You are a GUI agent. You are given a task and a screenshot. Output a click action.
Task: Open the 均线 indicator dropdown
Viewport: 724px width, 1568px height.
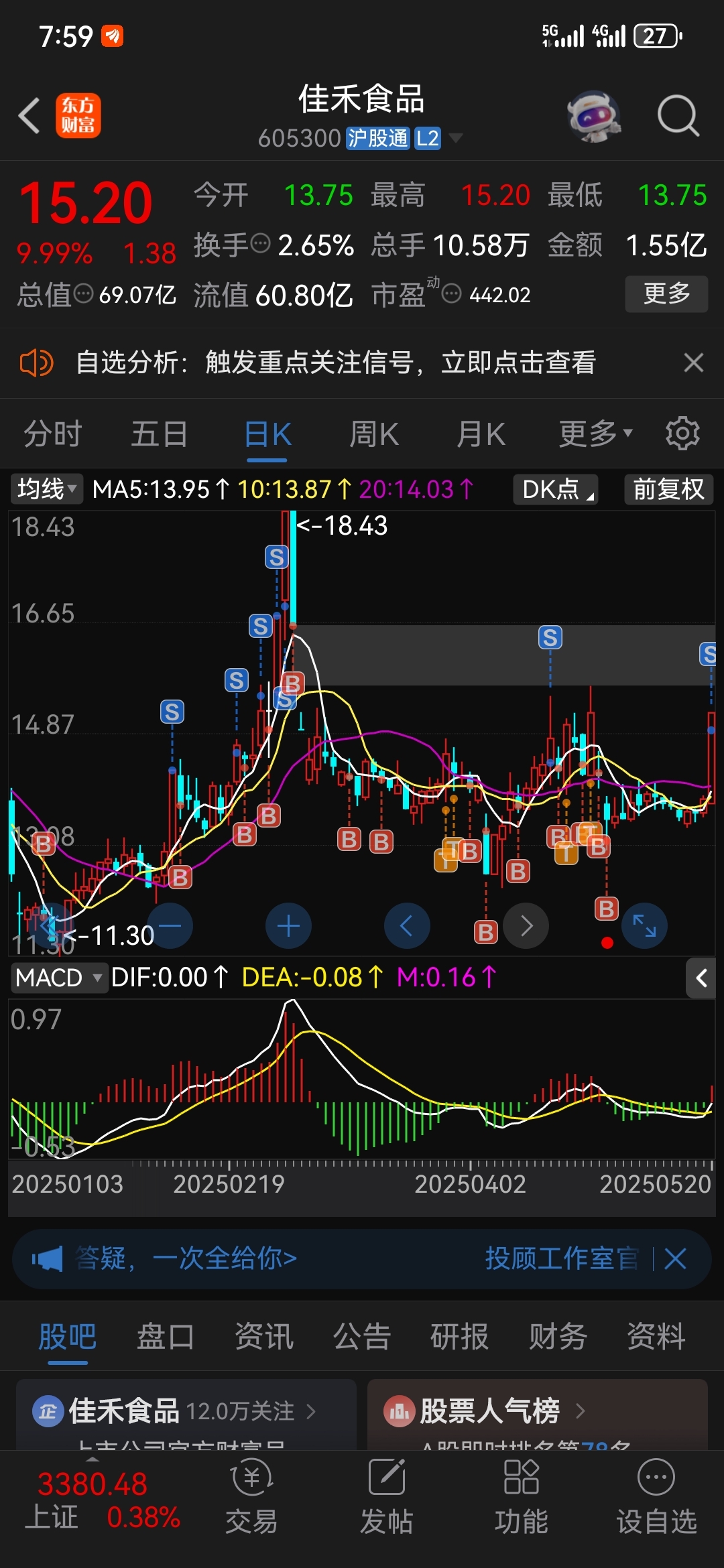click(46, 488)
